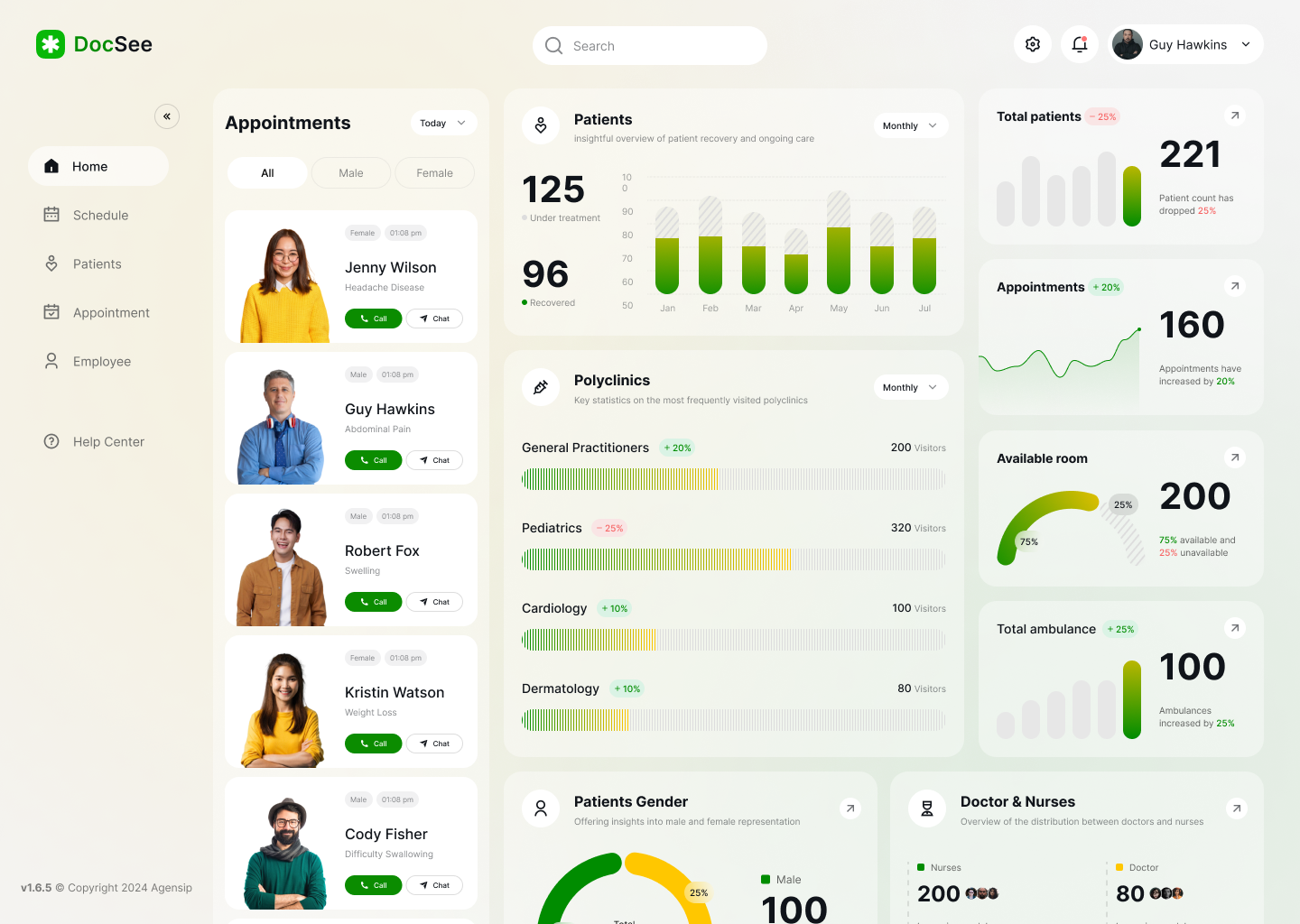
Task: Click Robert Fox's photo thumbnail
Action: pyautogui.click(x=282, y=568)
